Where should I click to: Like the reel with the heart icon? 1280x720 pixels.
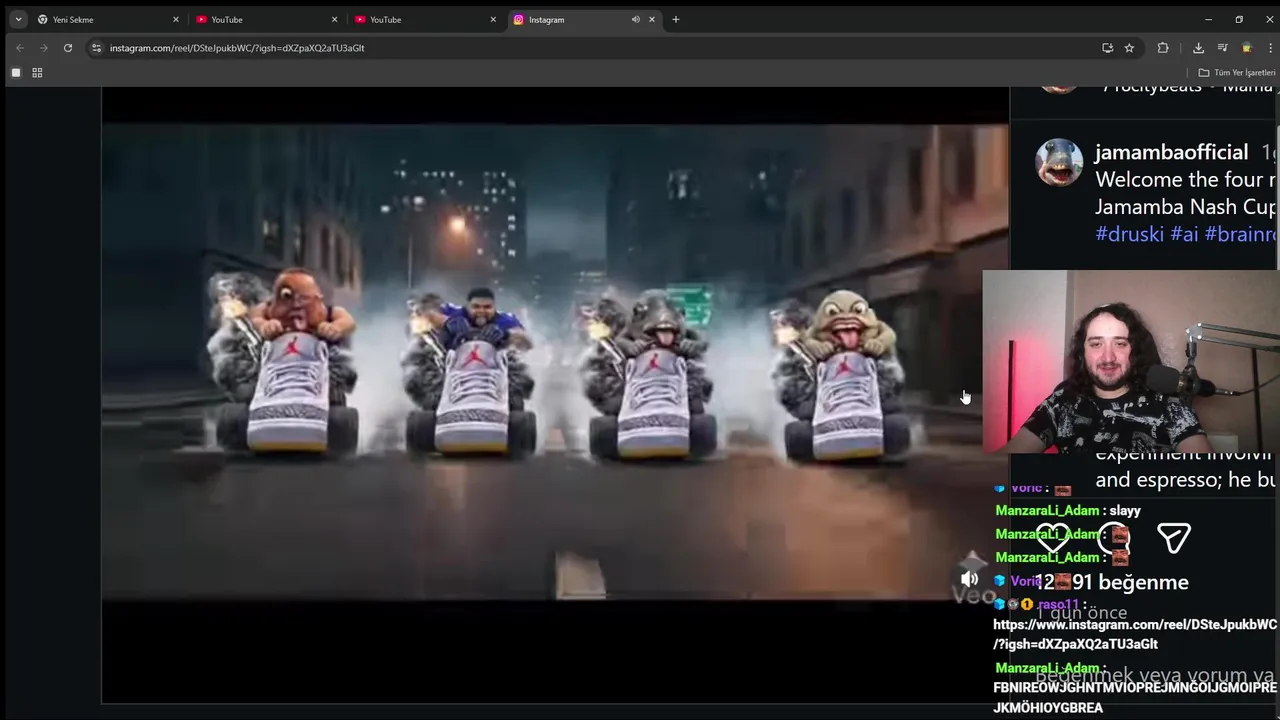point(1052,538)
